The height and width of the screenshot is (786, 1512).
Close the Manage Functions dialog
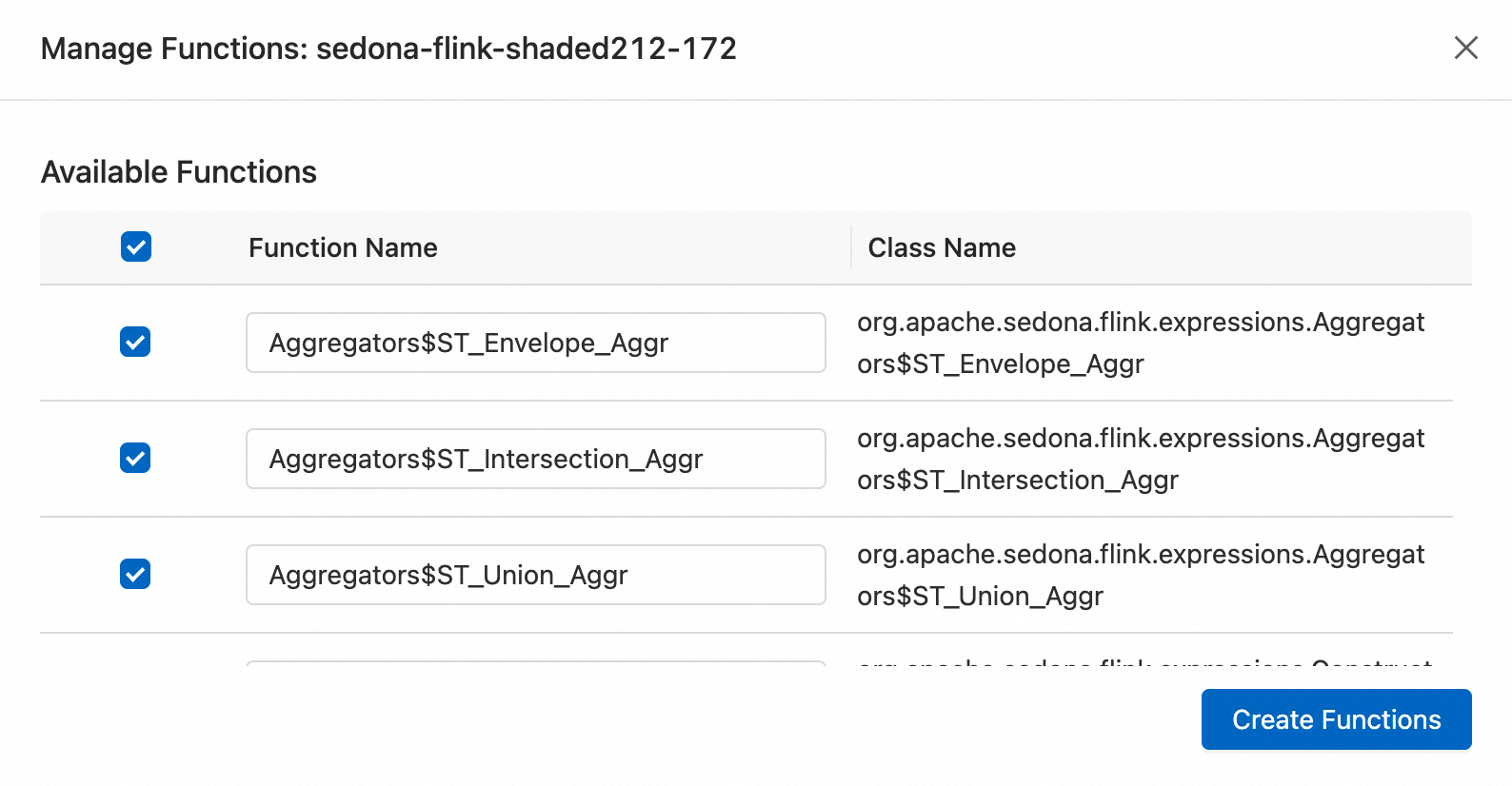[1465, 48]
